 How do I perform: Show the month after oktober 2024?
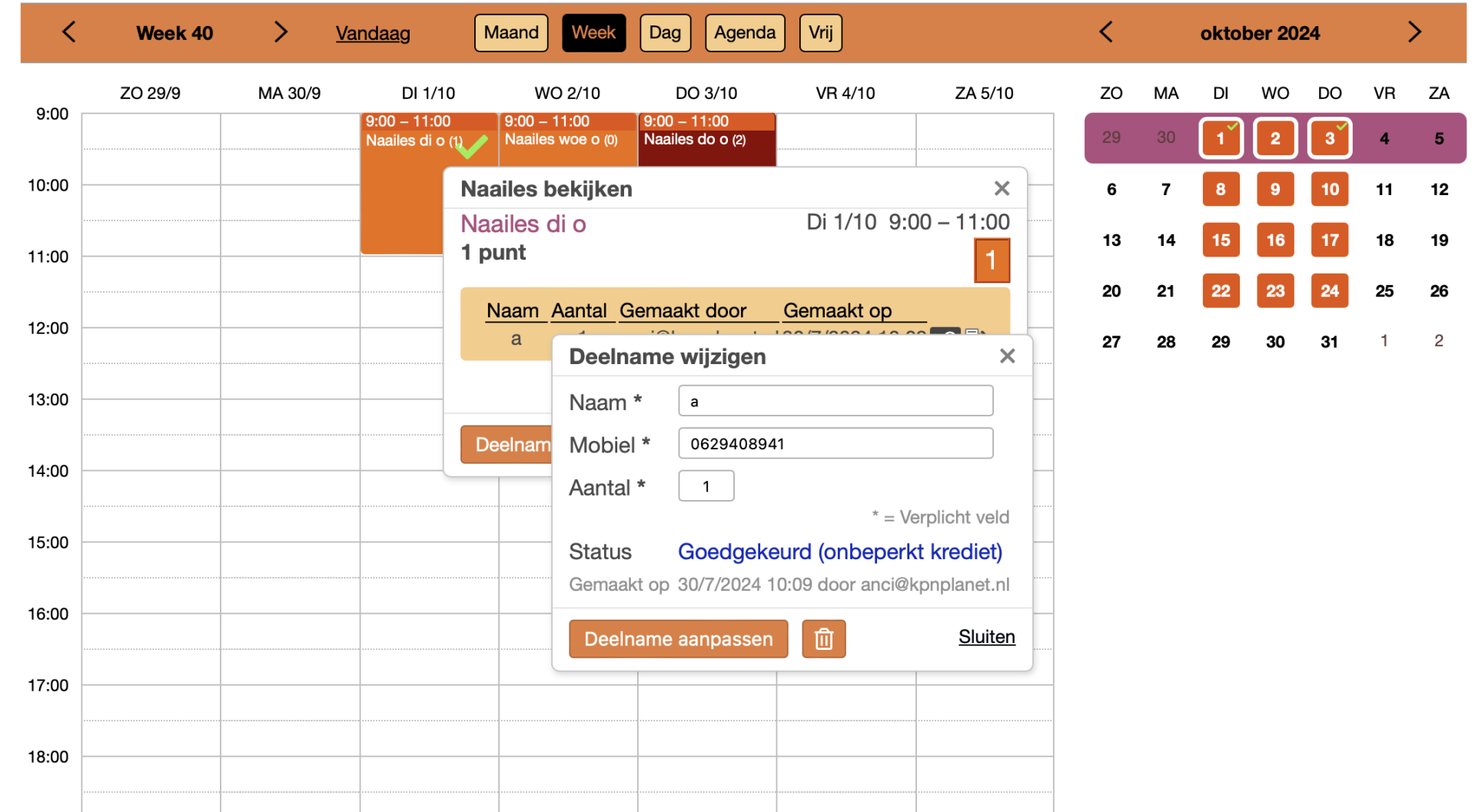pos(1414,32)
